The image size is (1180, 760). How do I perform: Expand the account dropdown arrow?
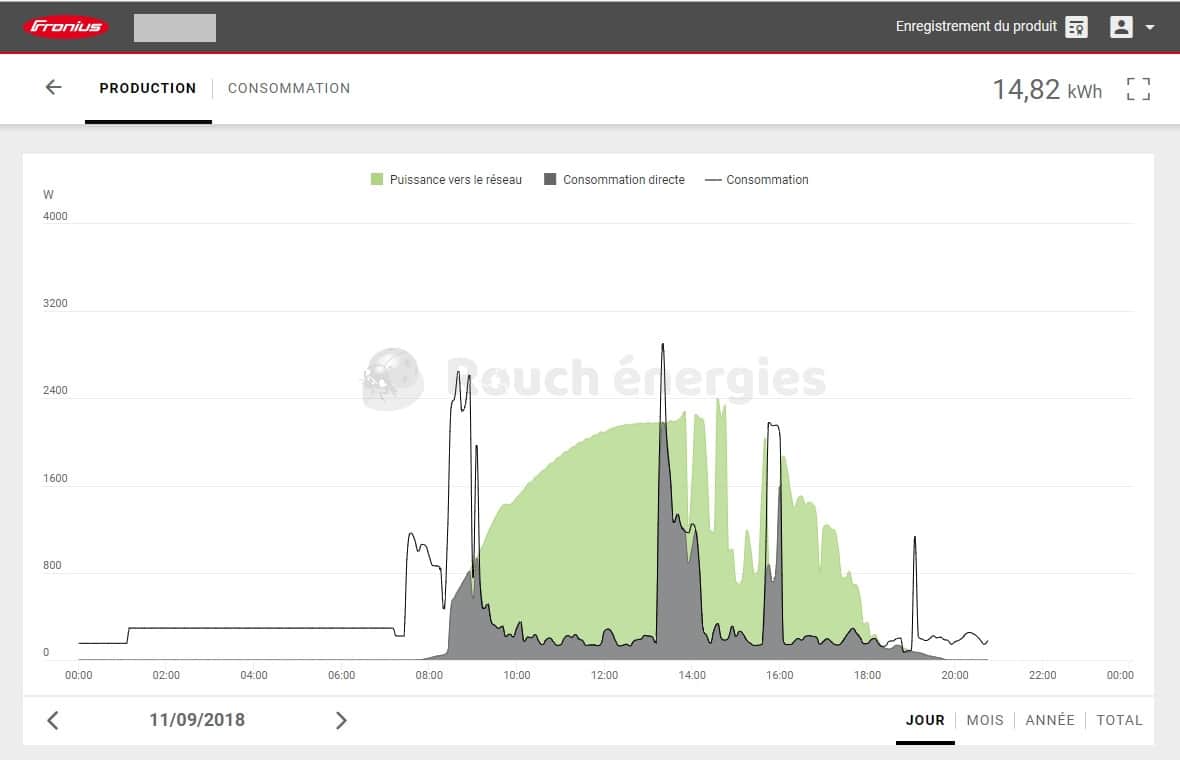(x=1150, y=28)
